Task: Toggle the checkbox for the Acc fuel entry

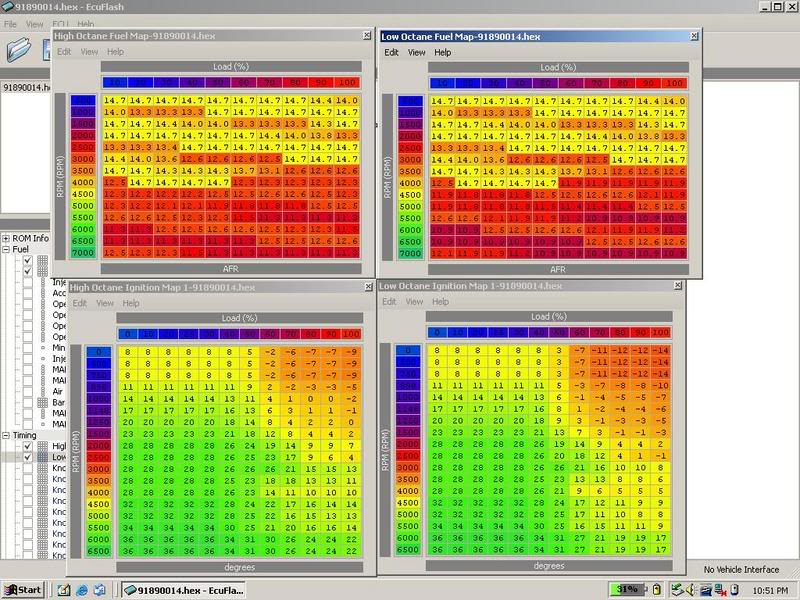Action: 28,293
